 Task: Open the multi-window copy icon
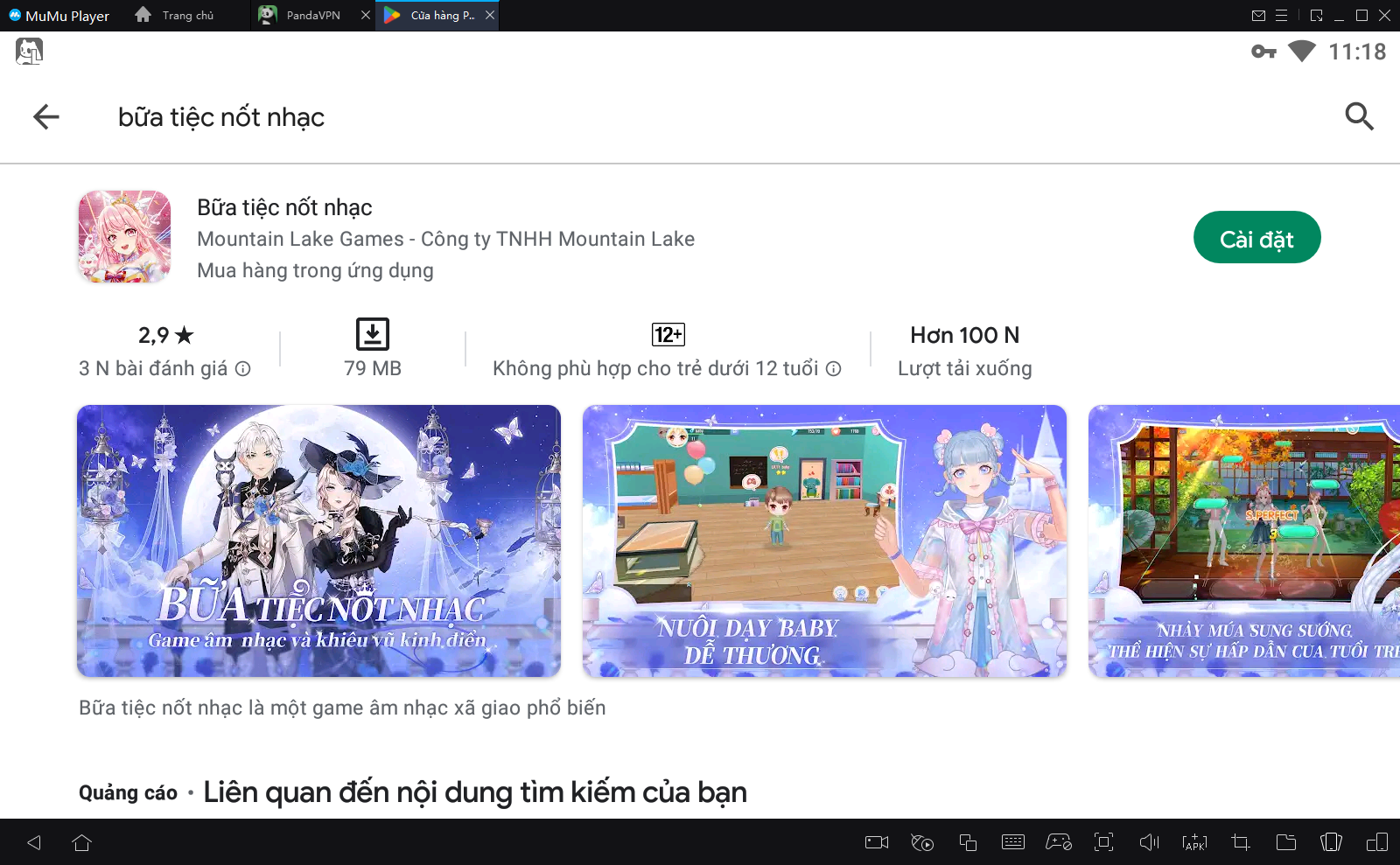tap(967, 842)
